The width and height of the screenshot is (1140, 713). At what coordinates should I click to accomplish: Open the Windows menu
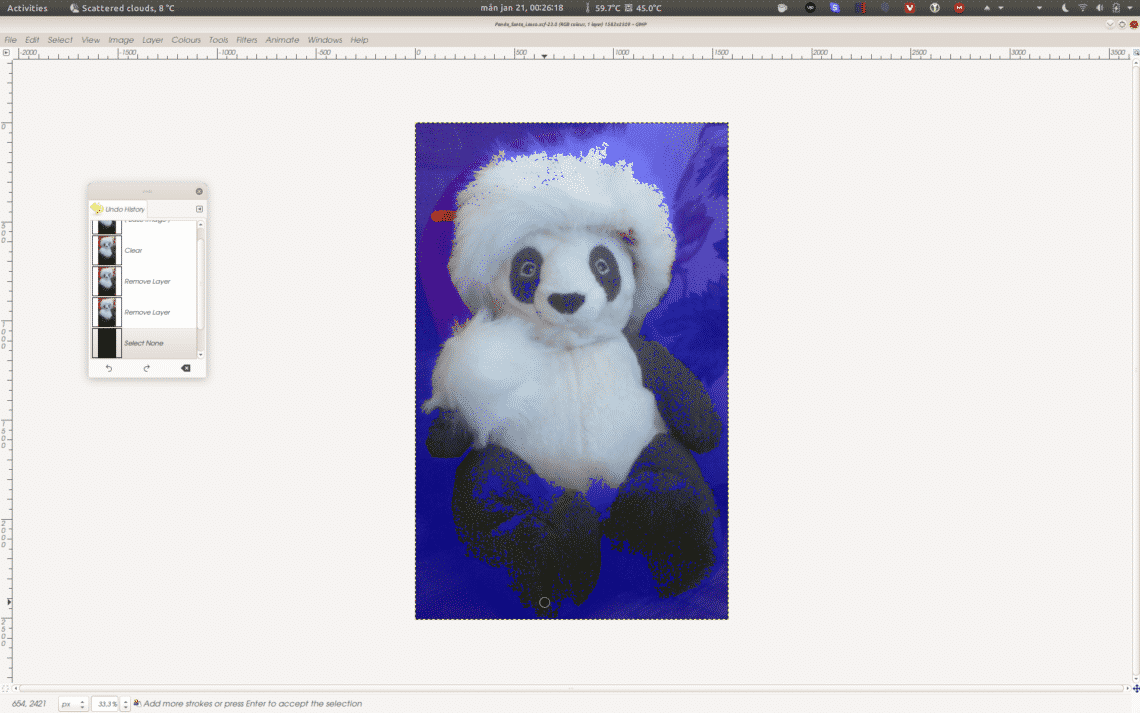[x=325, y=40]
